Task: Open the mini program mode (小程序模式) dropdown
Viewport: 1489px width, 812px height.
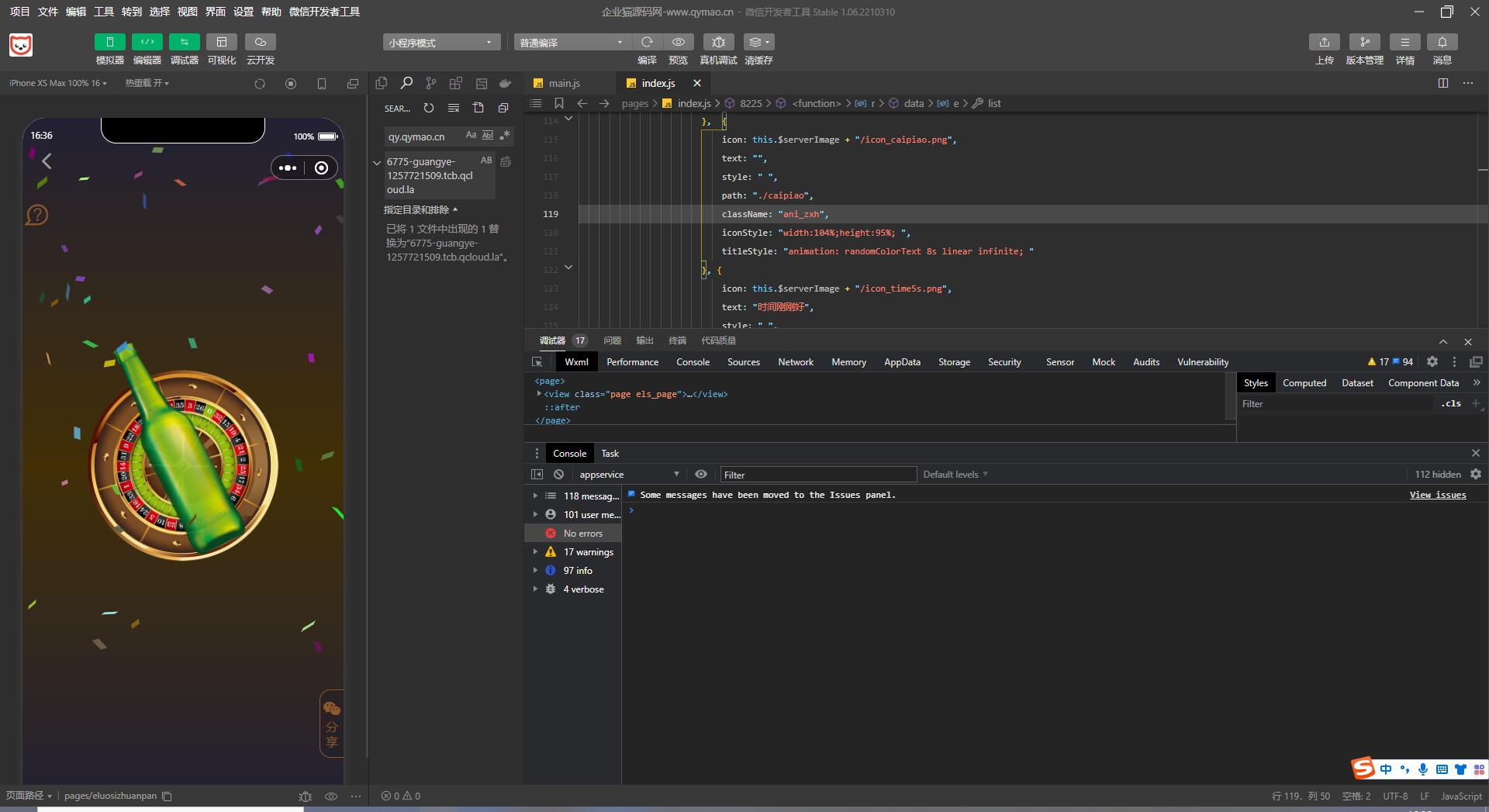Action: click(x=440, y=43)
